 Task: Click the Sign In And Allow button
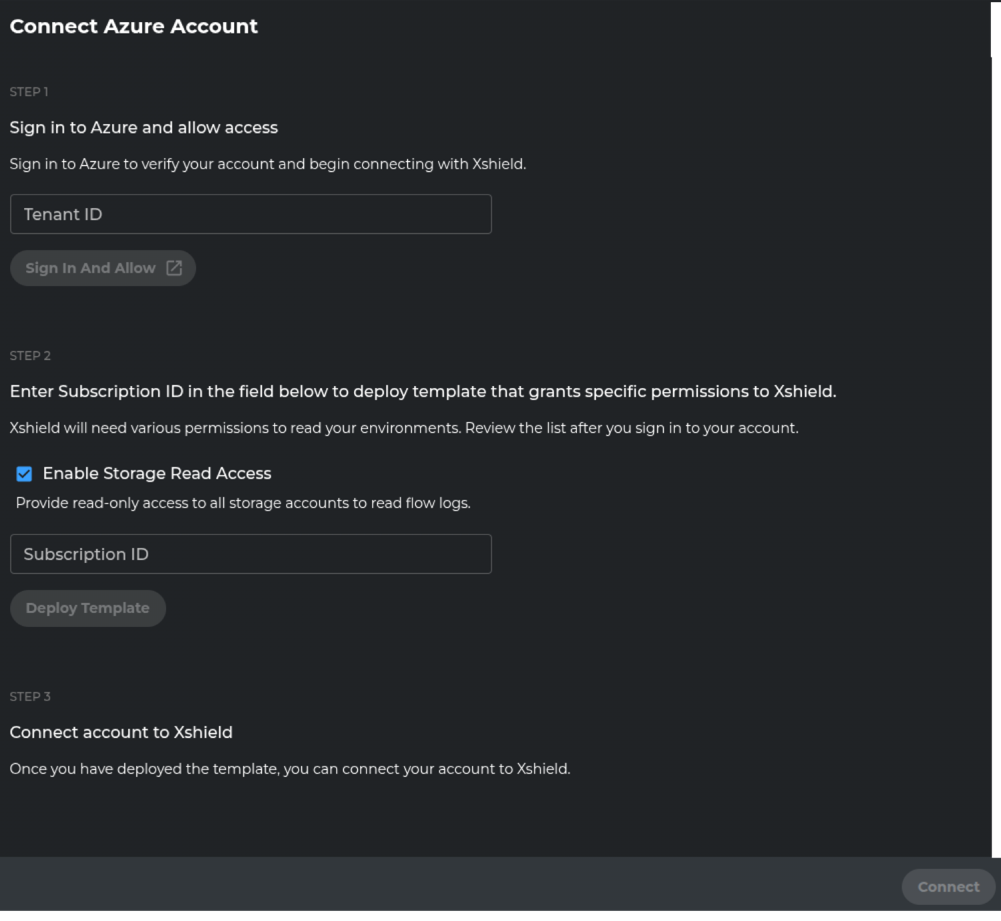[102, 267]
